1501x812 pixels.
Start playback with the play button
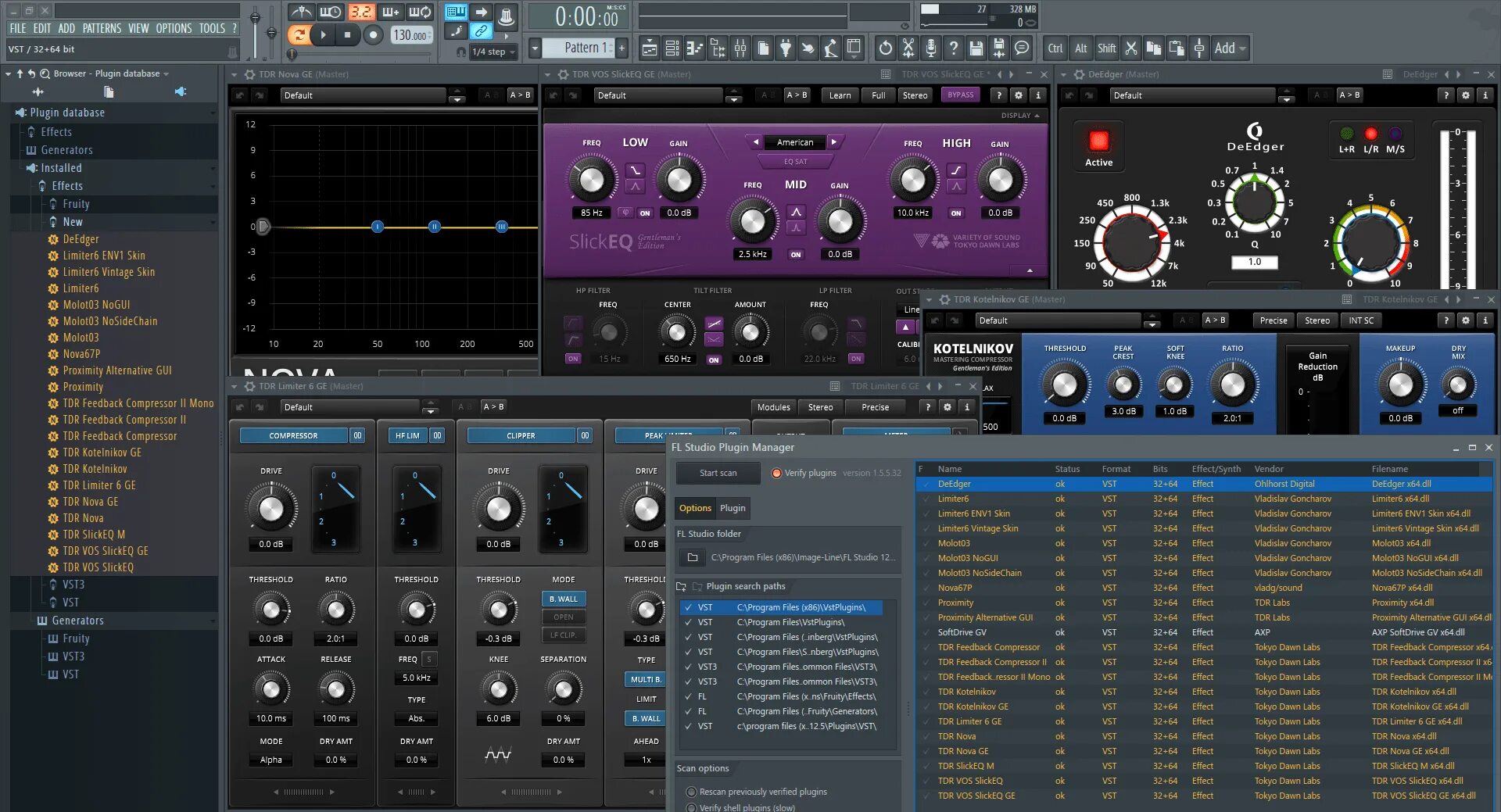click(322, 34)
